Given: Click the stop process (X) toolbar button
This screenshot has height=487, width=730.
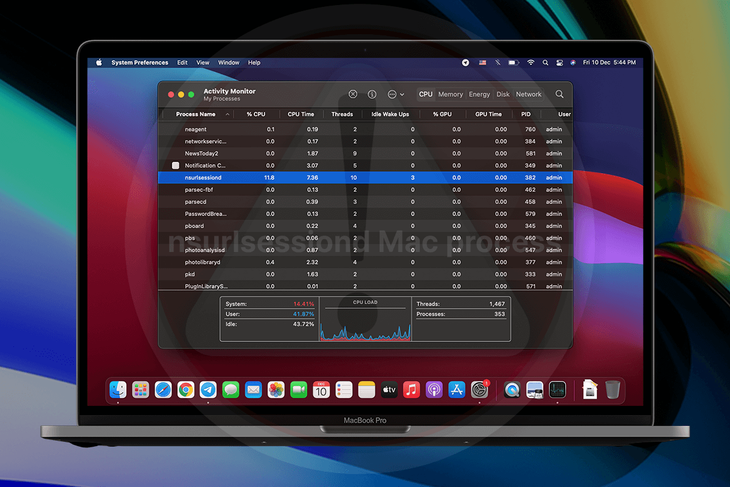Looking at the screenshot, I should point(352,94).
